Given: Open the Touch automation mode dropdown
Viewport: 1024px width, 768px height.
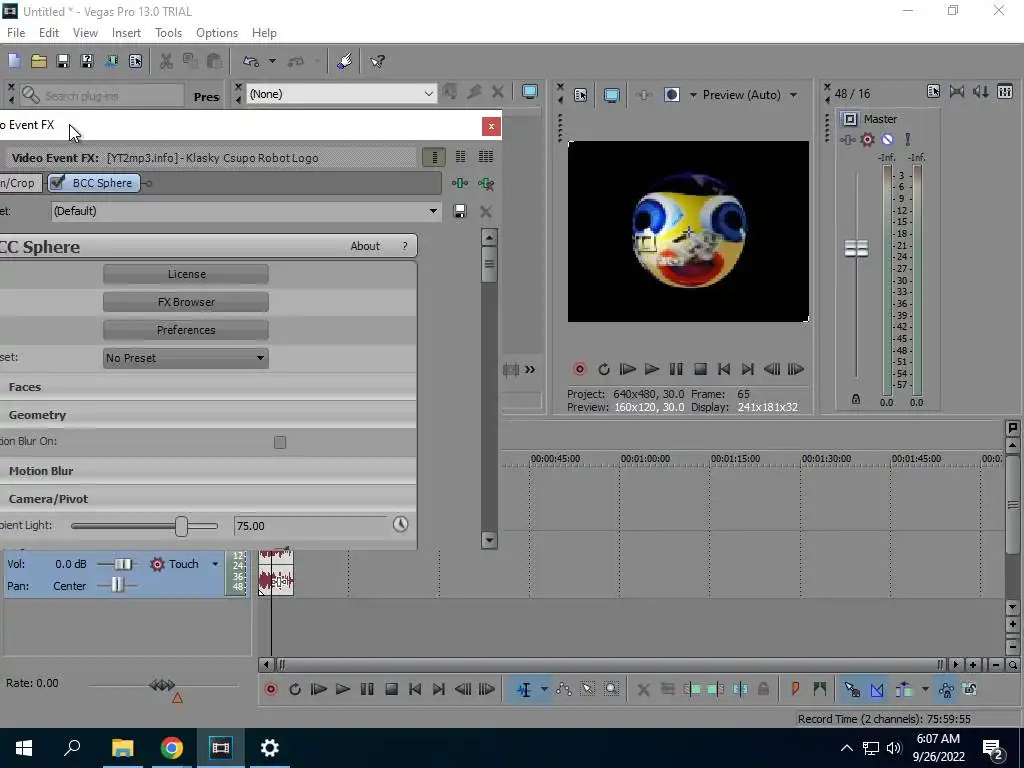Looking at the screenshot, I should [215, 564].
